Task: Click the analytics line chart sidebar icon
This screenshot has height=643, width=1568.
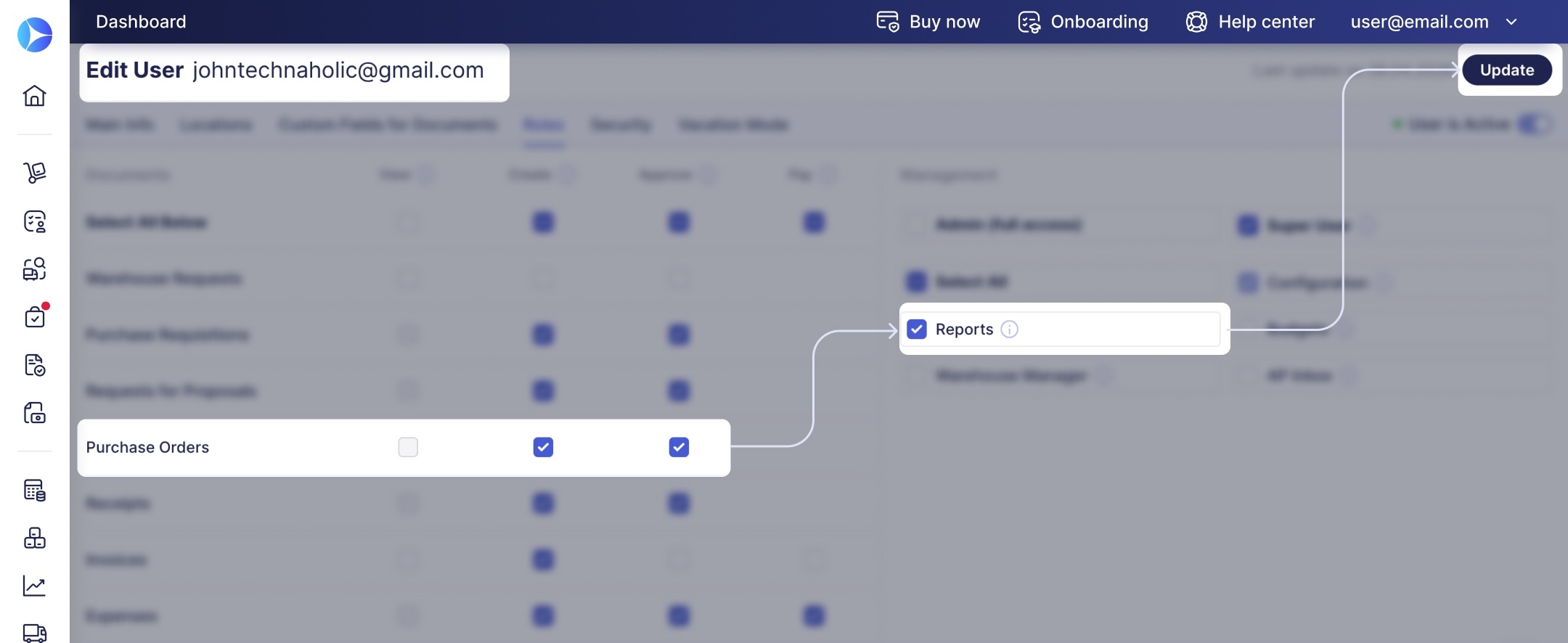Action: coord(34,586)
